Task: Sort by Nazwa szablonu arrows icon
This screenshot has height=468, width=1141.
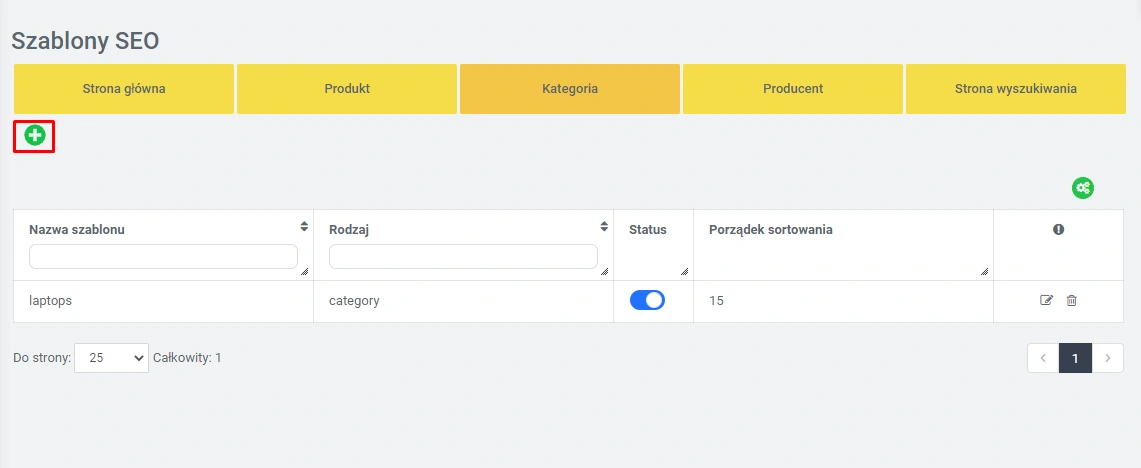Action: pos(304,227)
